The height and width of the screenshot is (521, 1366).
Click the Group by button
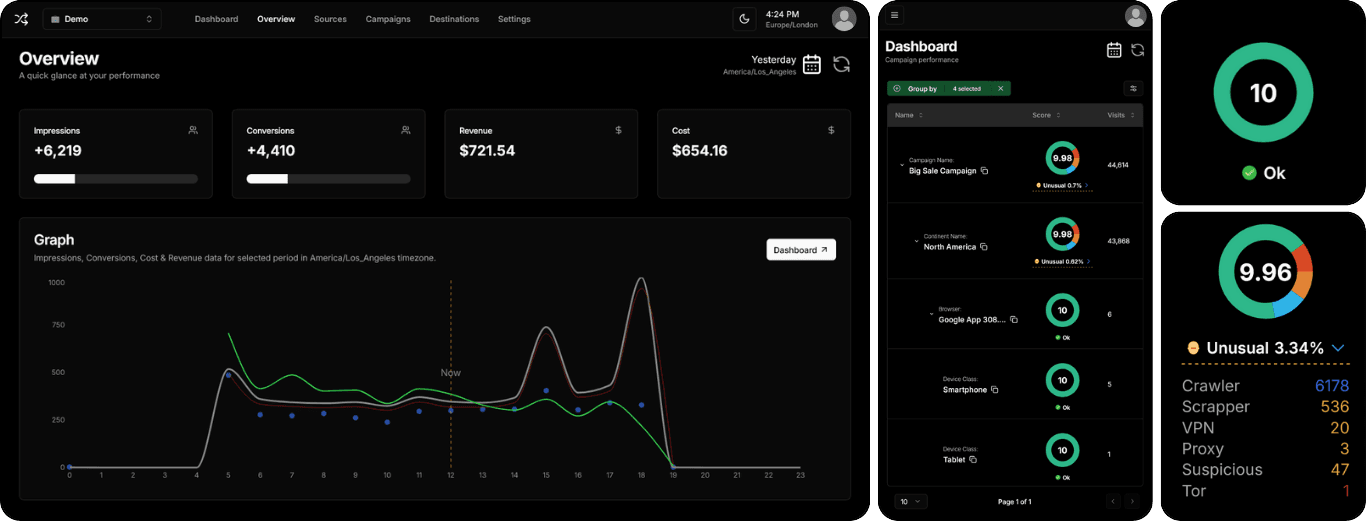tap(921, 89)
